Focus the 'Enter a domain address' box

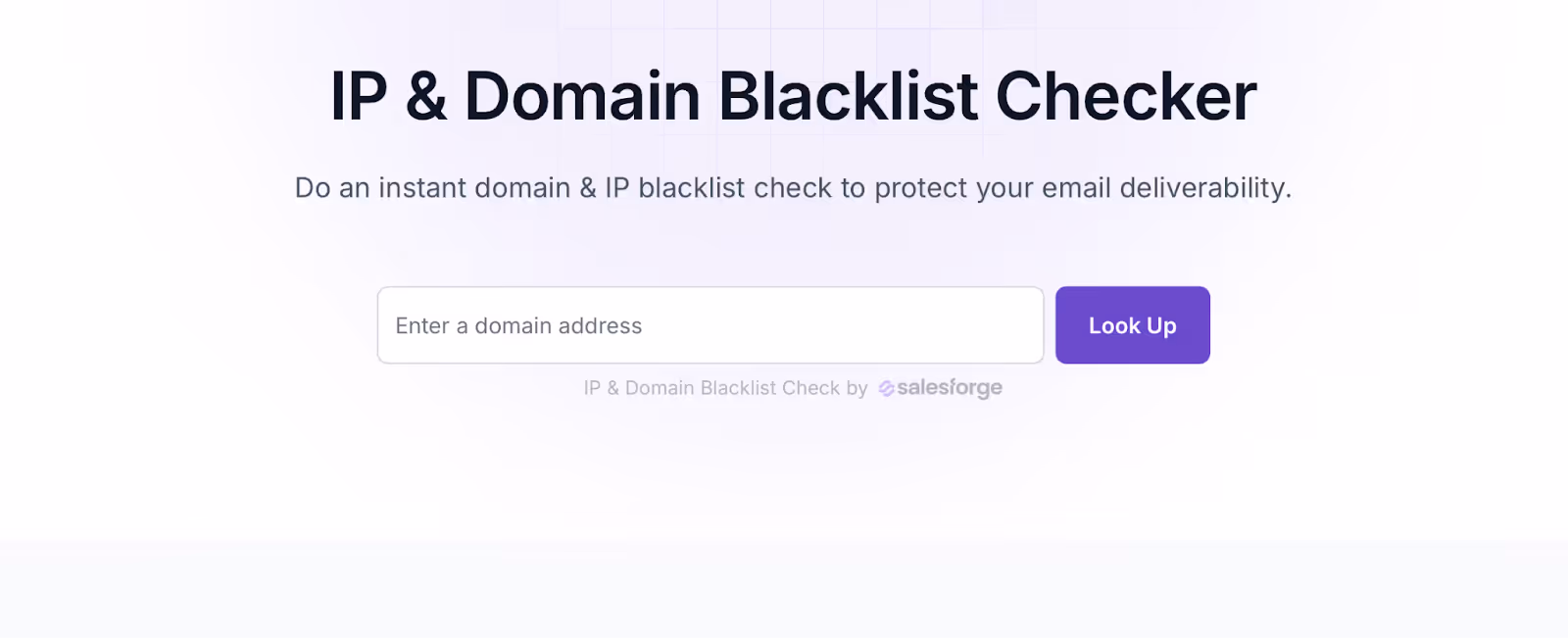coord(710,324)
